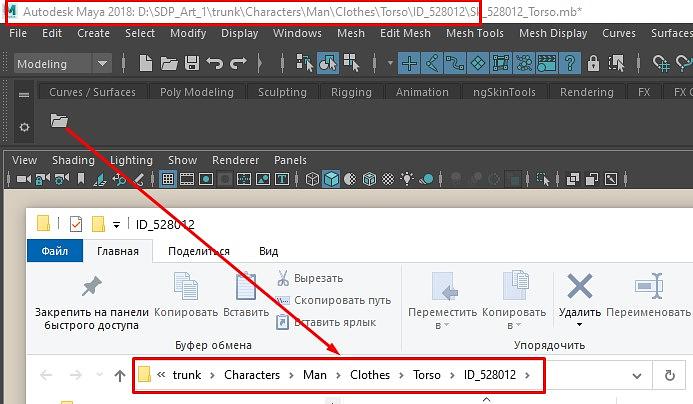The image size is (693, 404).
Task: Click smooth shade all blue cube icon
Action: pos(331,179)
